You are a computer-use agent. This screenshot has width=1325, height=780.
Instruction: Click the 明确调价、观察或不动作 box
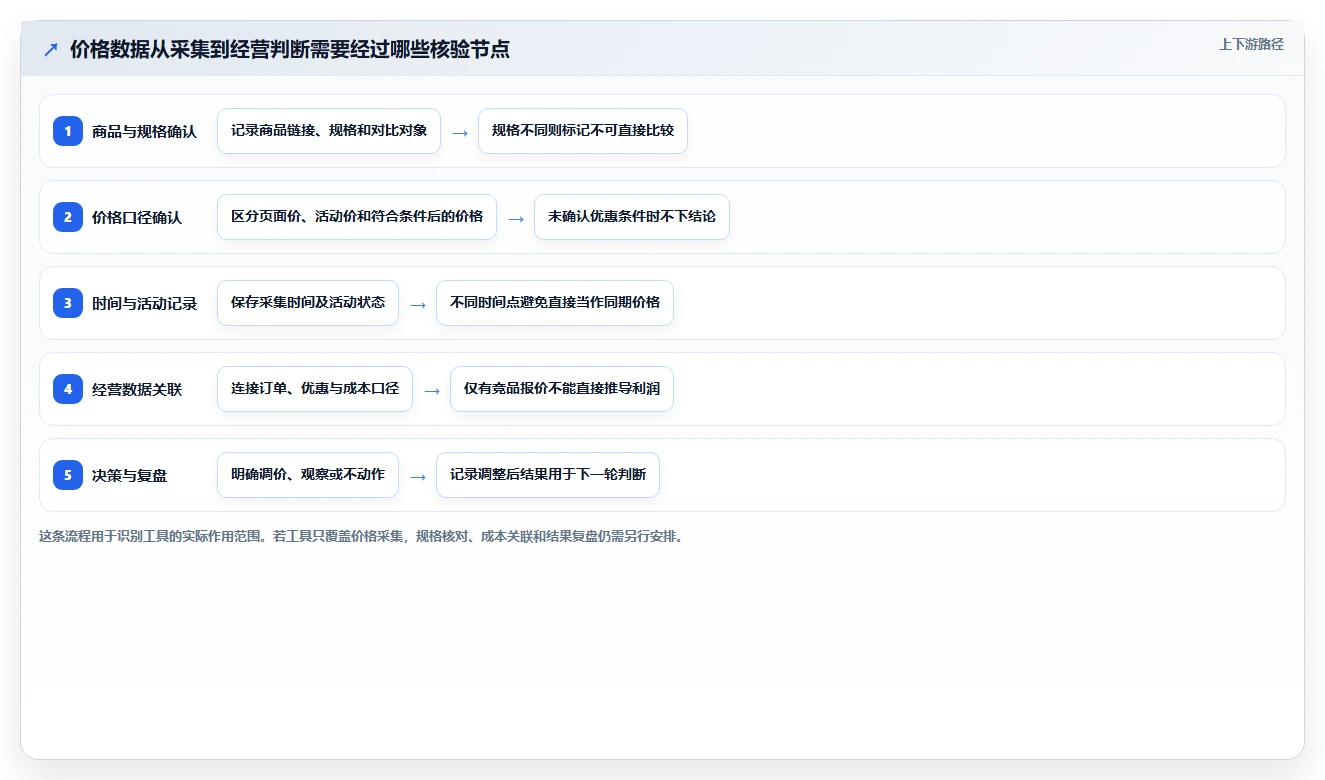click(x=308, y=475)
